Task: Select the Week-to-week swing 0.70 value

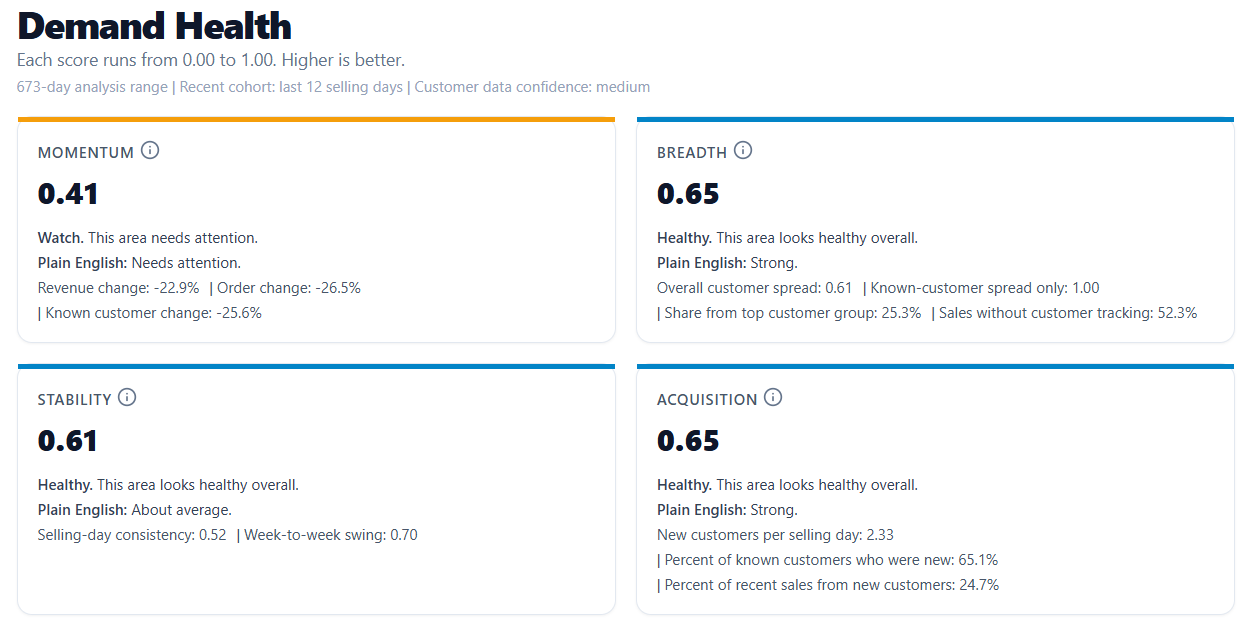Action: [331, 535]
